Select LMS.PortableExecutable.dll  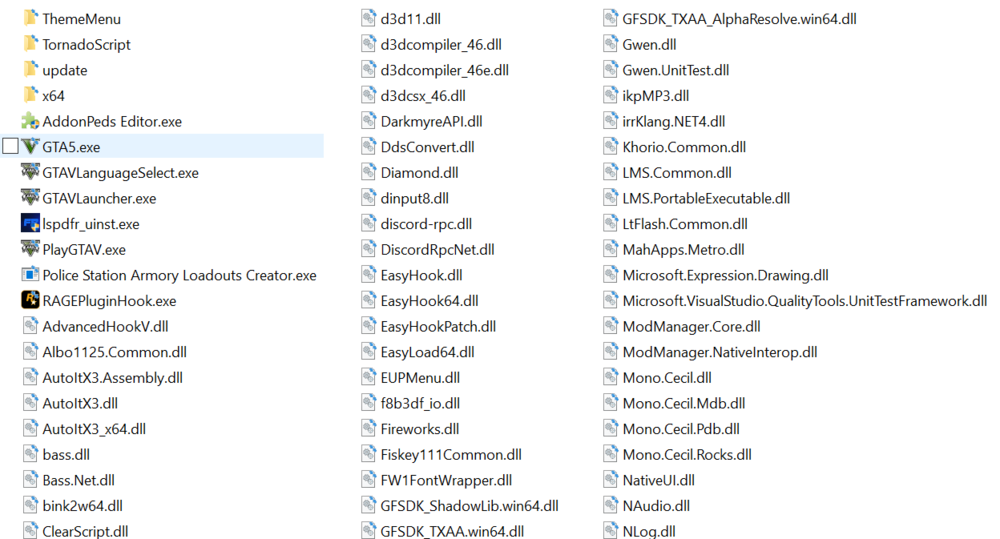pyautogui.click(x=707, y=198)
